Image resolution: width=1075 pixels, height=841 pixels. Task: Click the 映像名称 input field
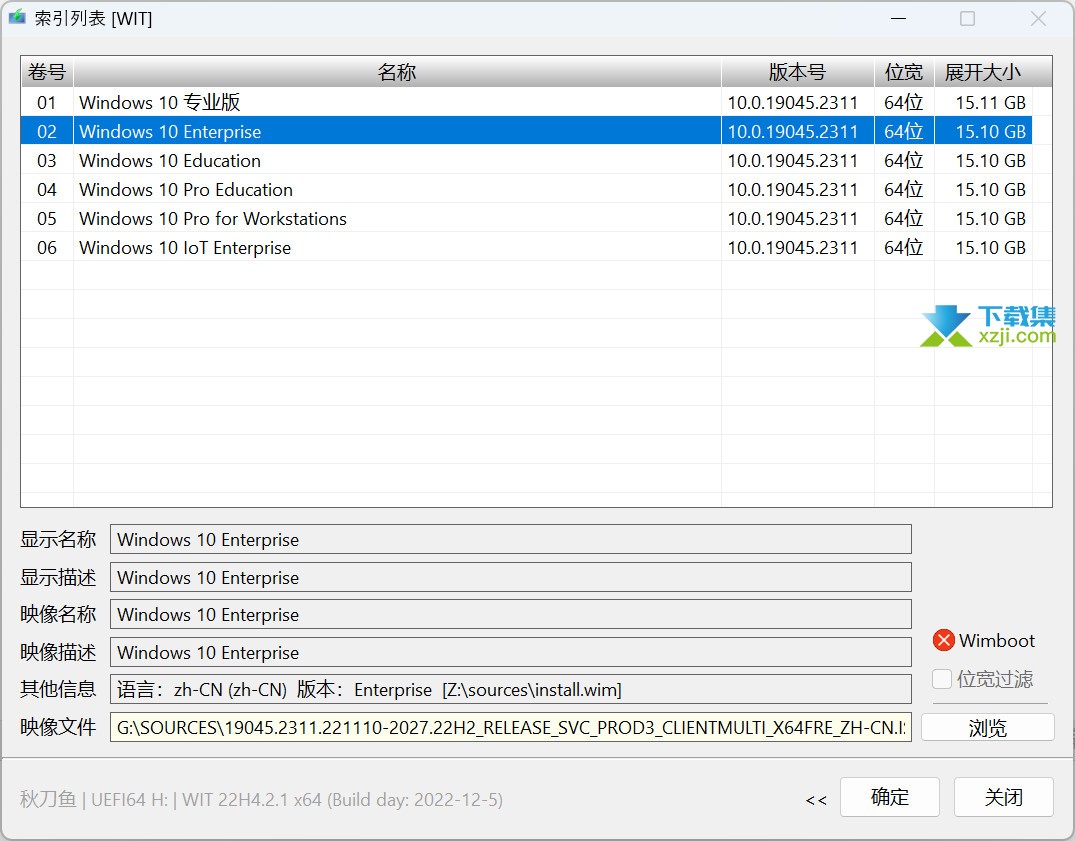coord(511,614)
